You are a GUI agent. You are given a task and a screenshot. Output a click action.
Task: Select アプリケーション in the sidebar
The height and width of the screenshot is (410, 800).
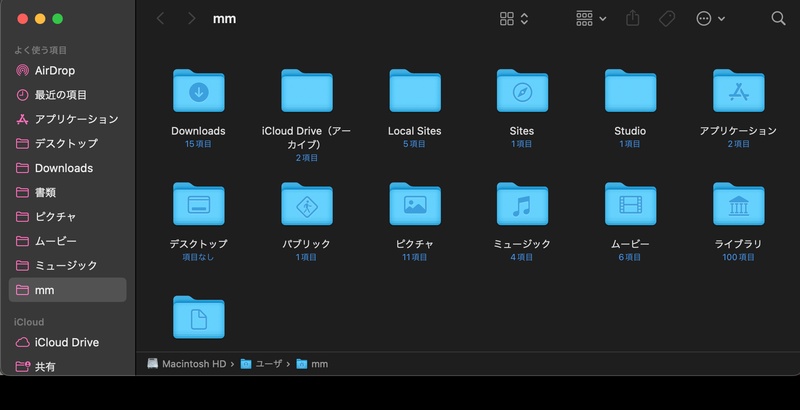(x=67, y=119)
